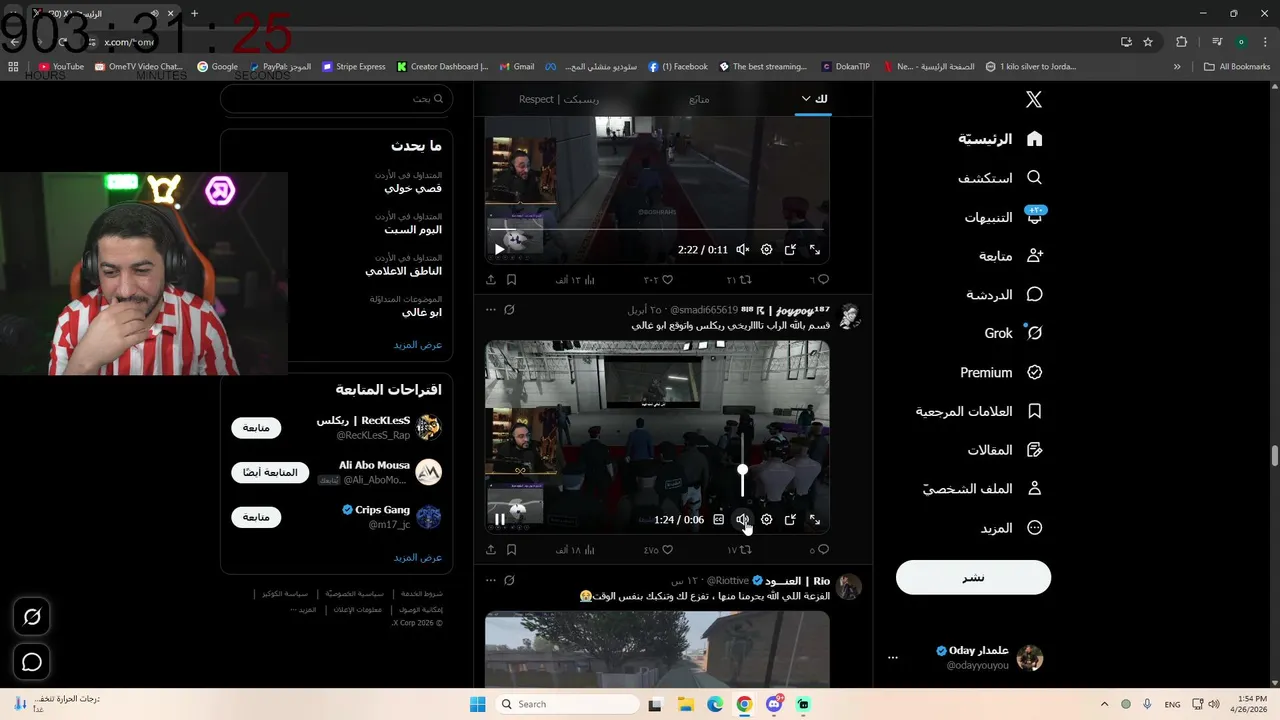The width and height of the screenshot is (1280, 720).
Task: Bookmark the joypoy video post
Action: click(x=511, y=550)
